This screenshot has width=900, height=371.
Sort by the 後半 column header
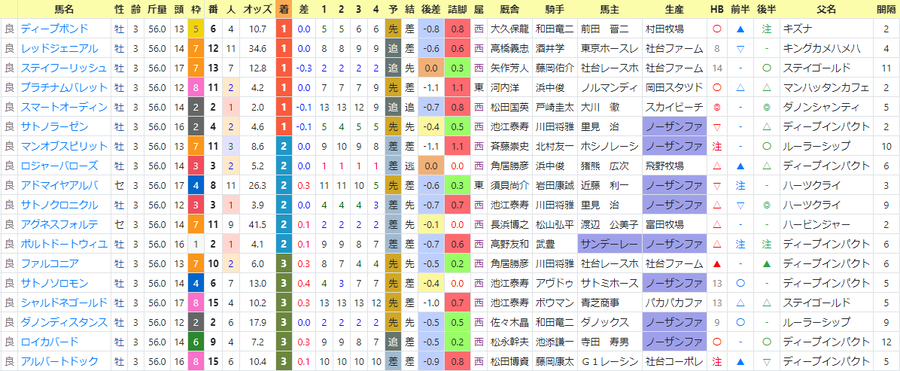(766, 9)
